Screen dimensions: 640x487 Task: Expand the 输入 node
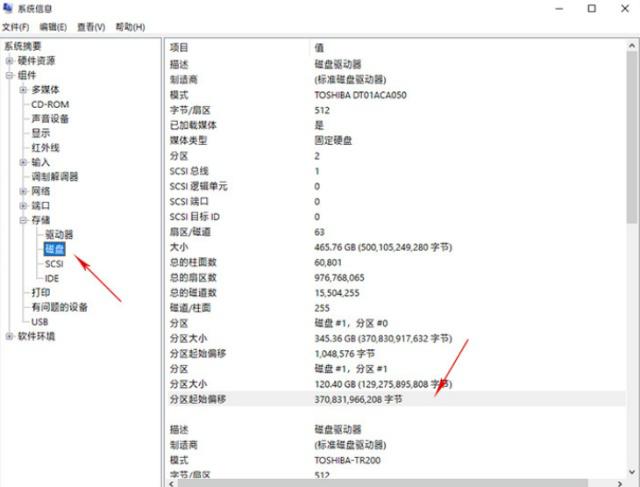[x=23, y=162]
